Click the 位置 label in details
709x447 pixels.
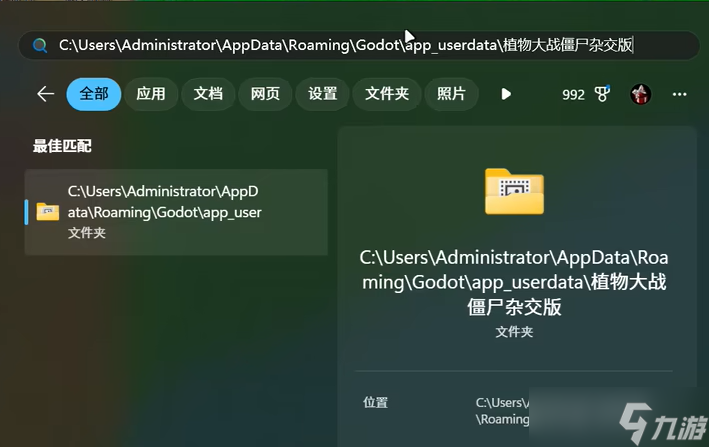click(x=375, y=402)
